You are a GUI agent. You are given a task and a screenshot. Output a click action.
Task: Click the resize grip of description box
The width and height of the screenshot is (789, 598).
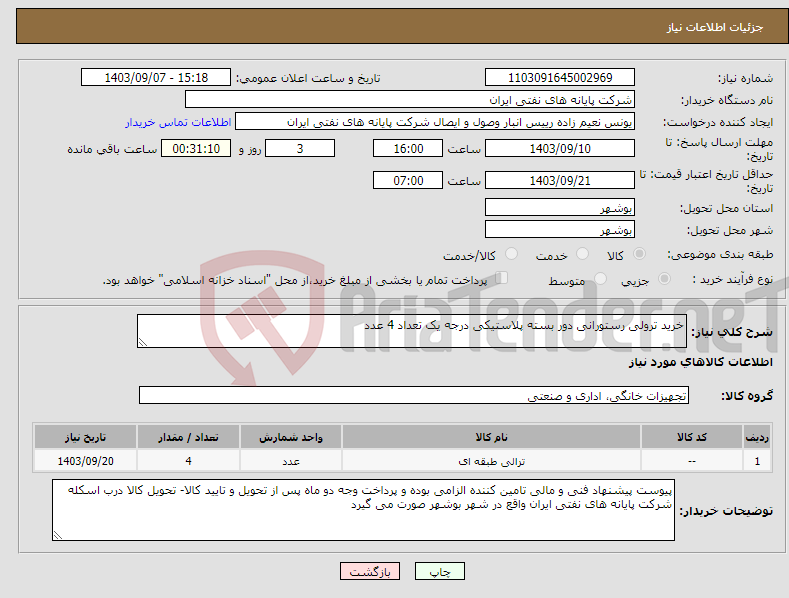coord(143,342)
